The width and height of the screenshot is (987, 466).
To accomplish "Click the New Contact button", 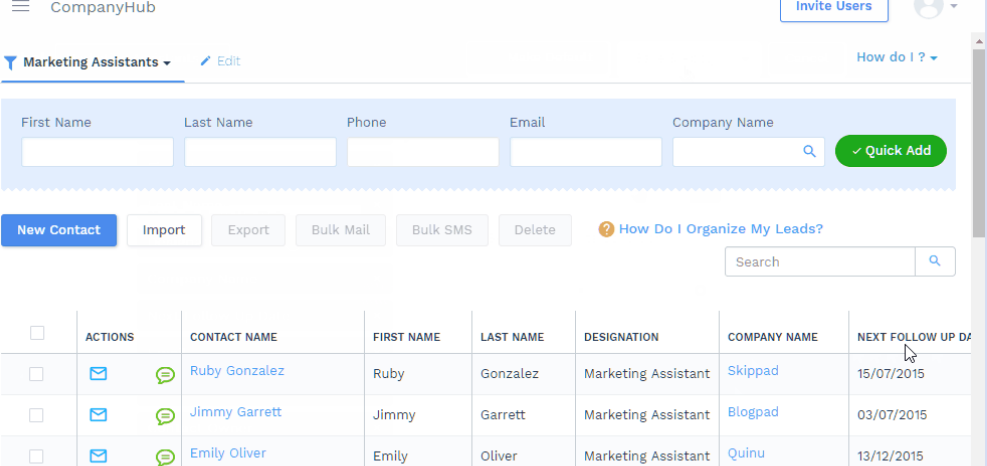I will point(59,230).
